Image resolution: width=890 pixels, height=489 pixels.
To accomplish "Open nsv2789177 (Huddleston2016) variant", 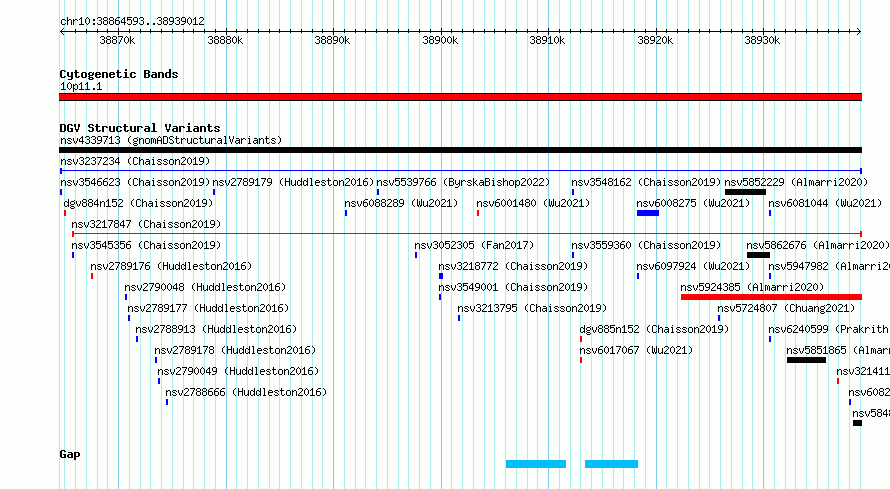I will (208, 308).
